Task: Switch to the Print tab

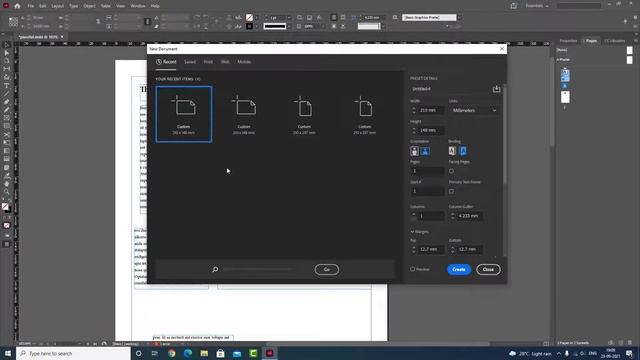Action: 208,62
